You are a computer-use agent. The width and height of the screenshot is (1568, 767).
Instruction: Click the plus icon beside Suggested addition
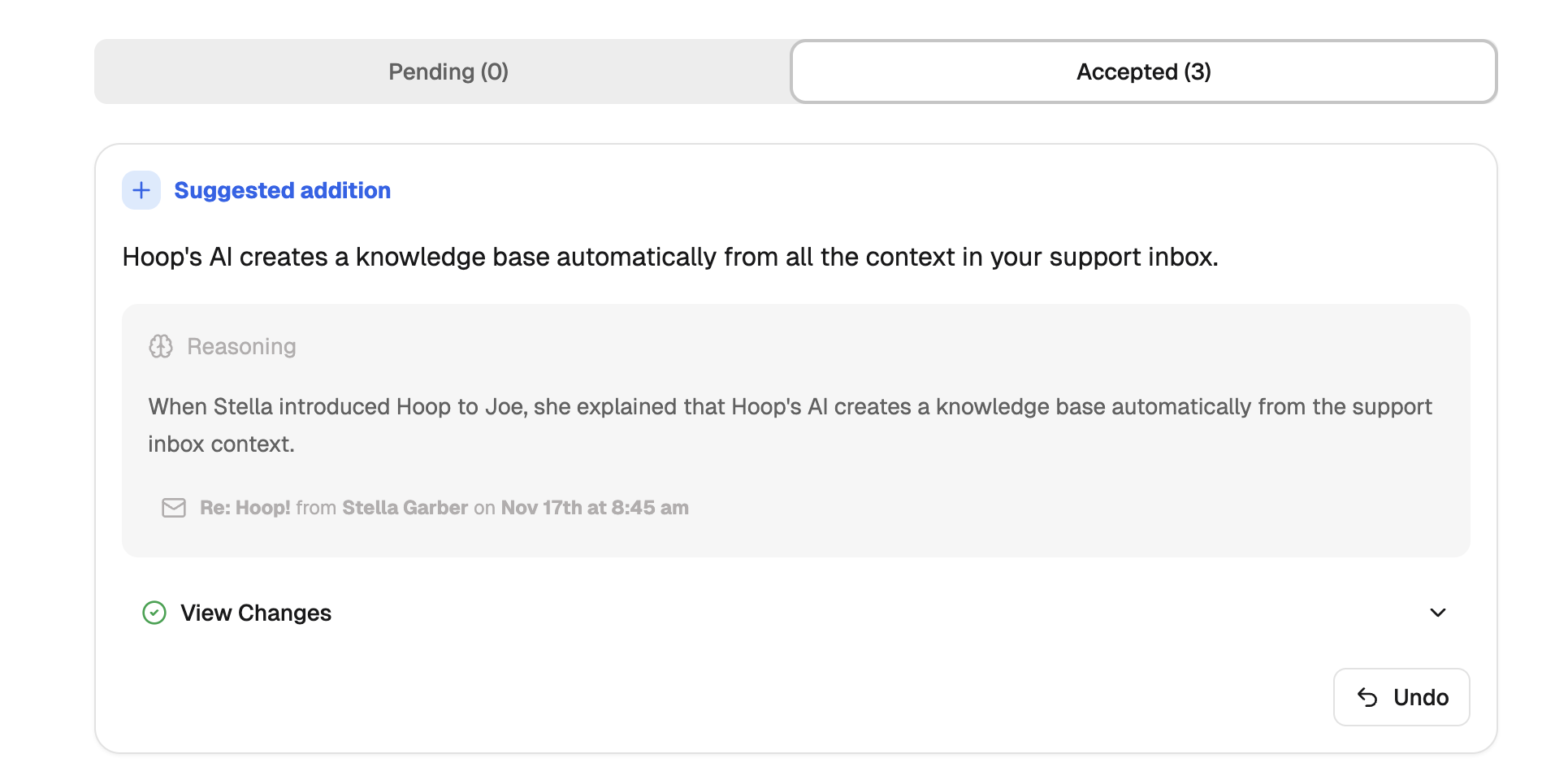(x=141, y=190)
